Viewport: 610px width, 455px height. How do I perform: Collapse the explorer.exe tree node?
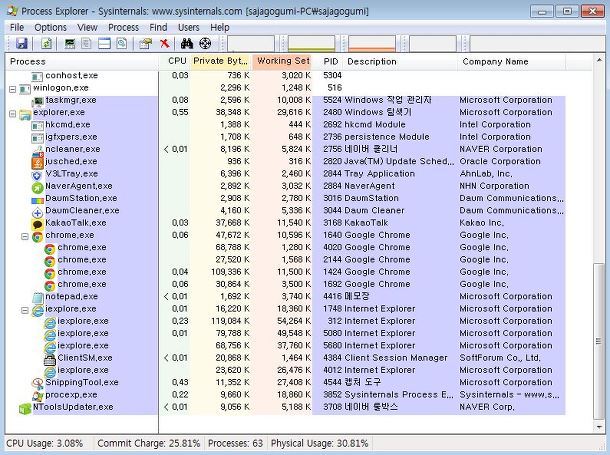click(x=12, y=114)
